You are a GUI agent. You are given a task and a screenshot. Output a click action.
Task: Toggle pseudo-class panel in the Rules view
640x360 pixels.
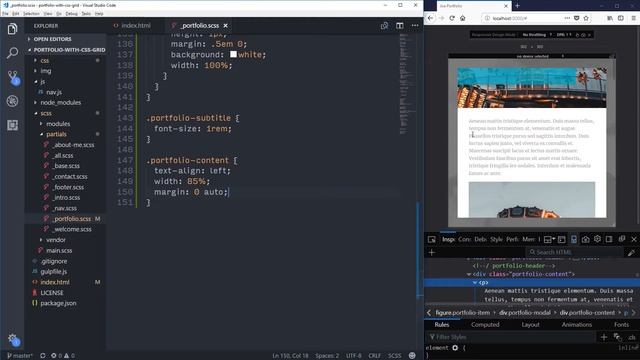pos(617,337)
